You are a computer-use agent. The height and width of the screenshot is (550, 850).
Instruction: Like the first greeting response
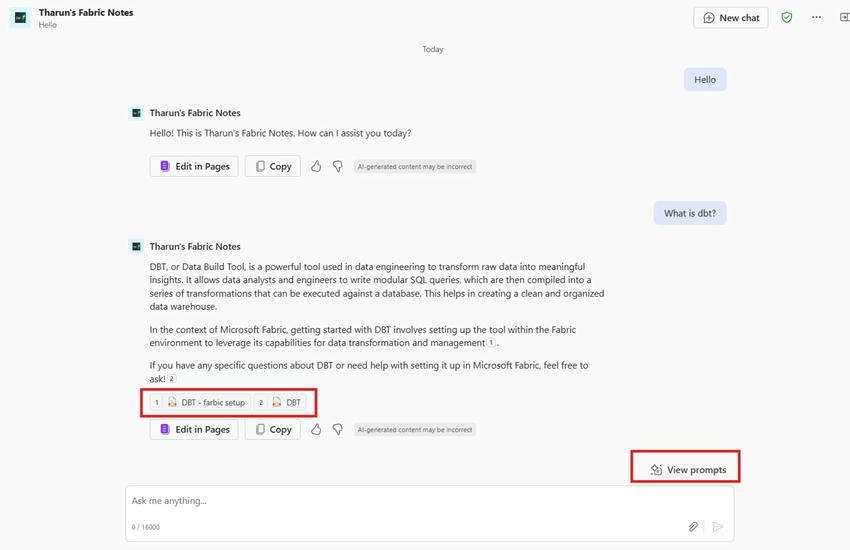pyautogui.click(x=316, y=166)
